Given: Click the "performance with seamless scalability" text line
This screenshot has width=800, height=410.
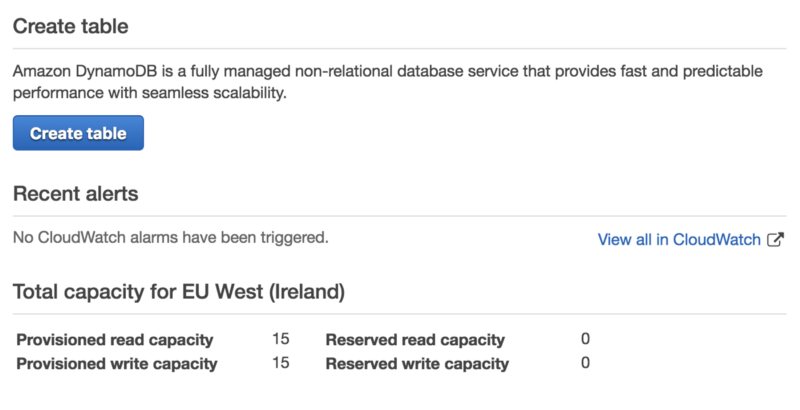Looking at the screenshot, I should tap(149, 93).
